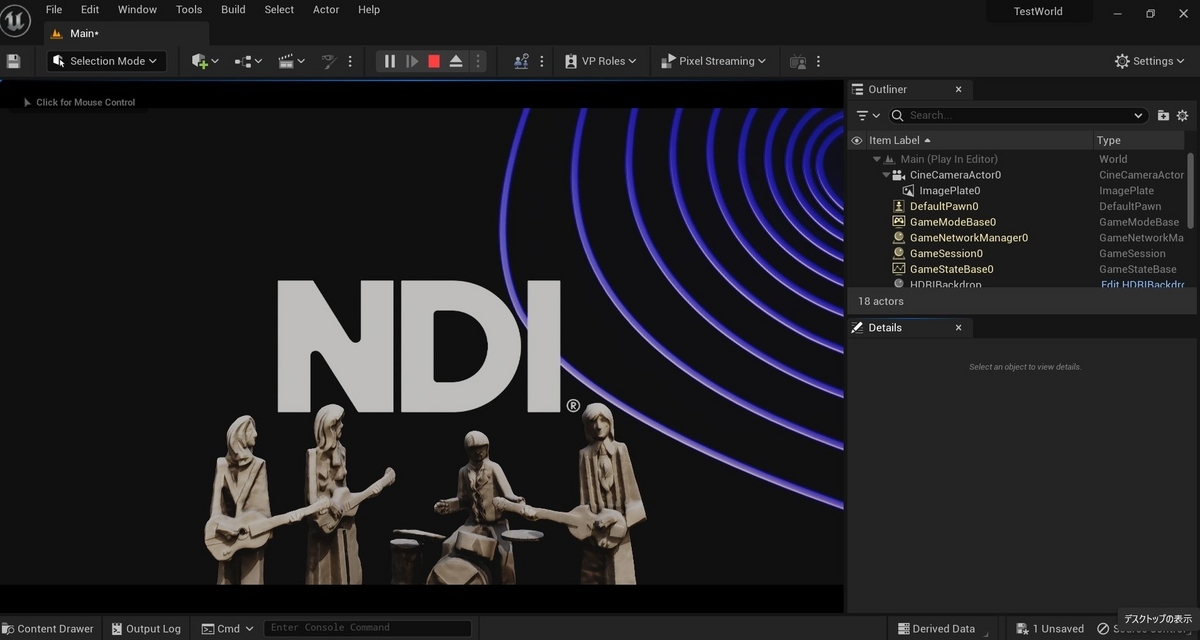Open the Cinematics clapperboard dropdown
Screen dimensions: 1200x640
pos(291,61)
